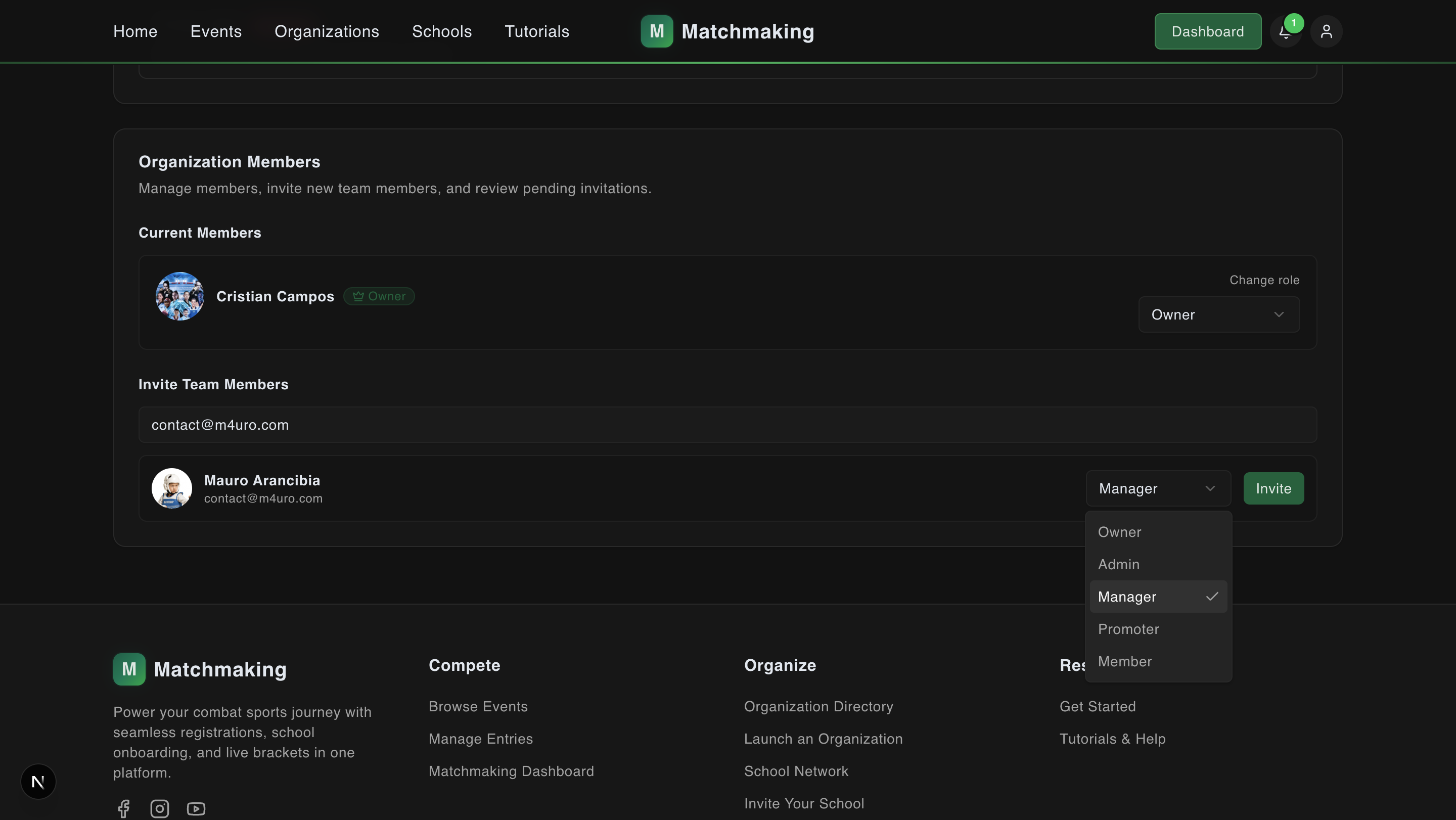1456x820 pixels.
Task: Open Manage Entries footer link
Action: pyautogui.click(x=480, y=739)
